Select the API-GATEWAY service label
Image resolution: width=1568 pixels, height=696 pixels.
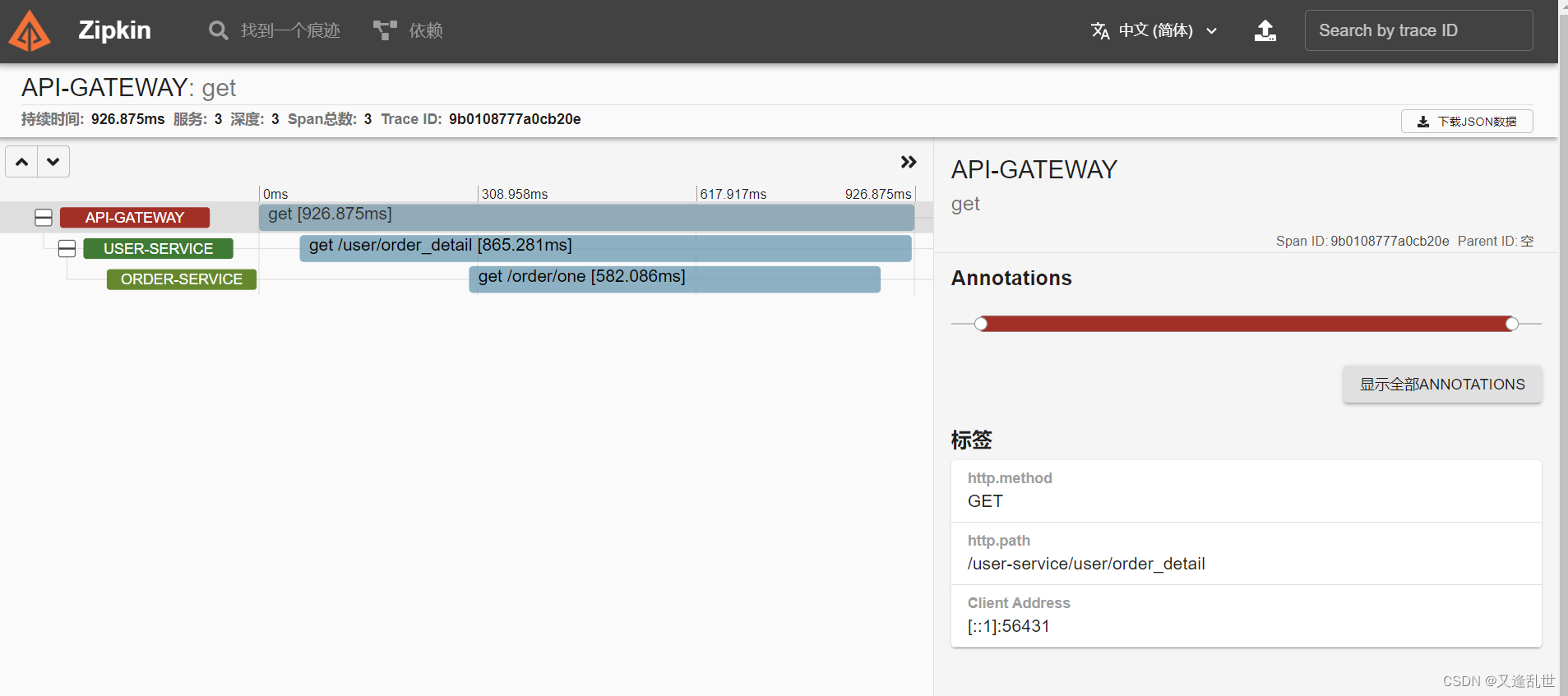135,218
